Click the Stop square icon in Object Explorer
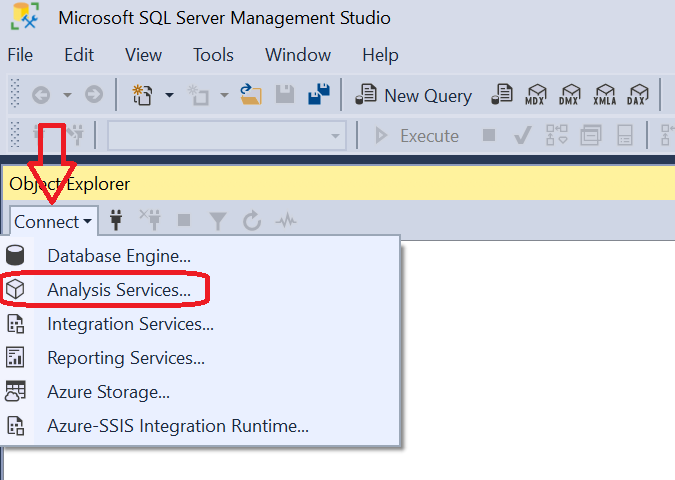Image resolution: width=675 pixels, height=480 pixels. coord(184,220)
